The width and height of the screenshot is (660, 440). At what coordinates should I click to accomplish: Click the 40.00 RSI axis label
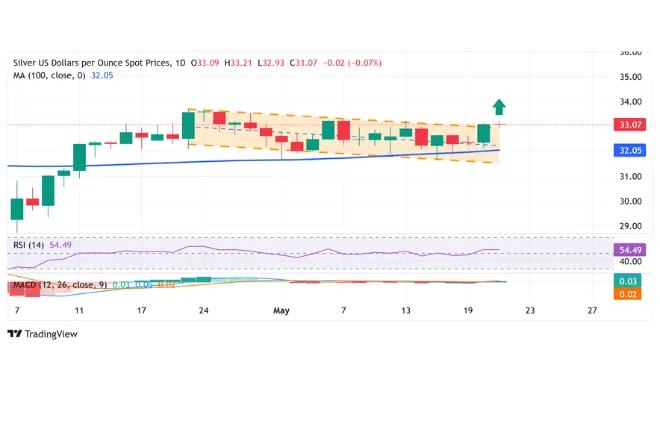point(631,261)
